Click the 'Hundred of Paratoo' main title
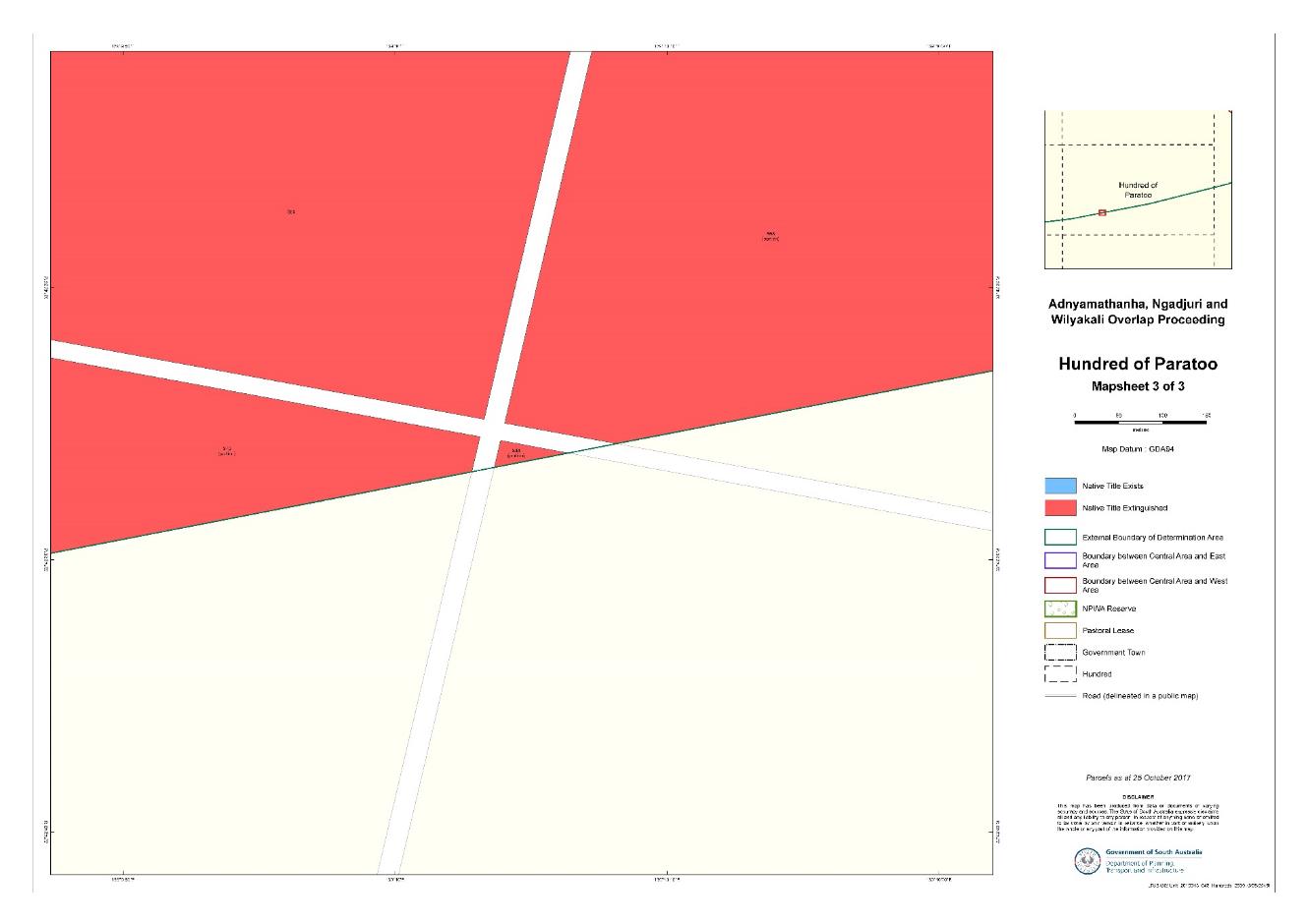1308x924 pixels. coord(1138,364)
